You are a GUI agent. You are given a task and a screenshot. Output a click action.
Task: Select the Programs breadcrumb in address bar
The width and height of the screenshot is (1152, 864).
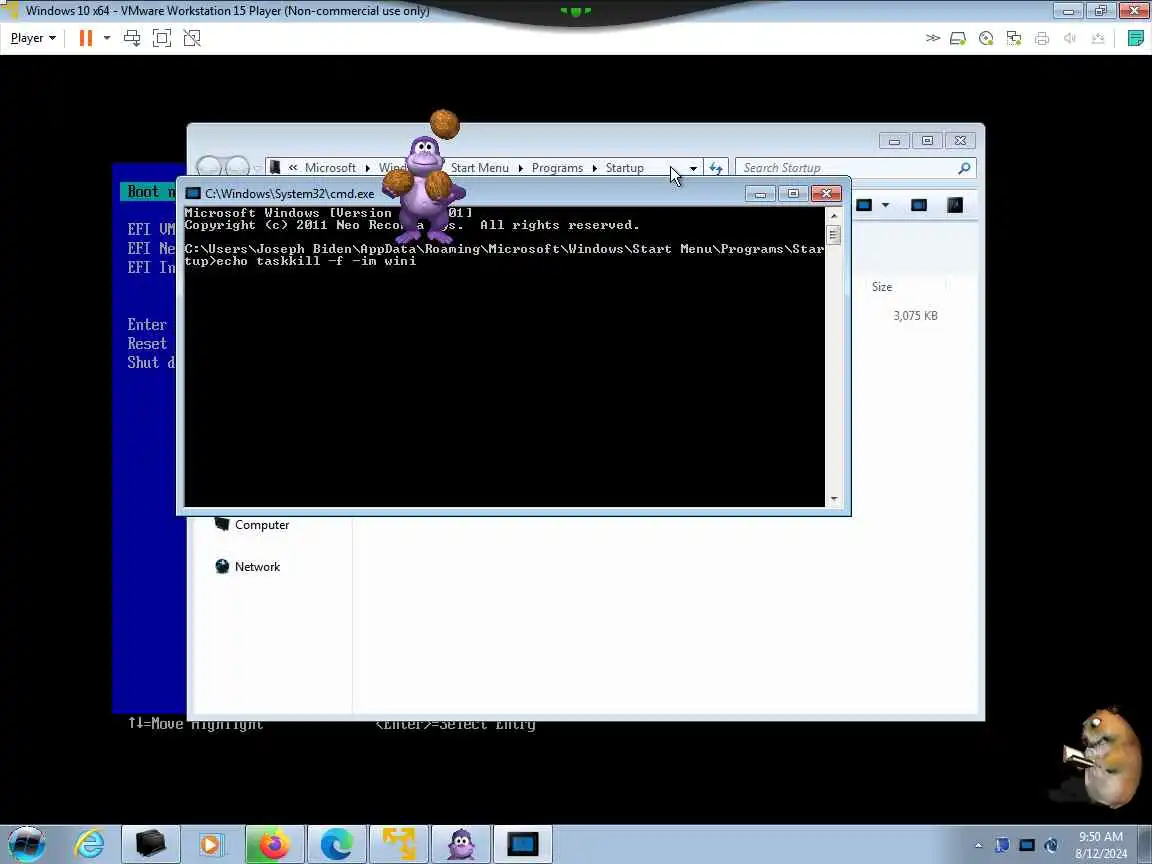pyautogui.click(x=557, y=168)
